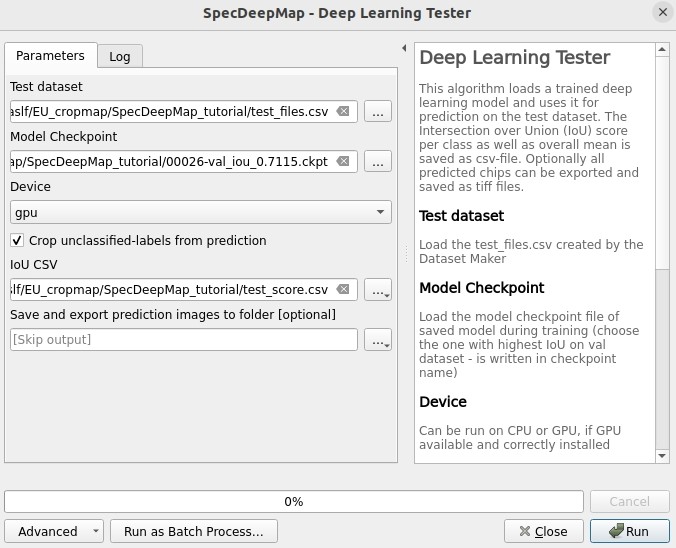676x548 pixels.
Task: Toggle Crop unclassified-labels from prediction
Action: 17,240
